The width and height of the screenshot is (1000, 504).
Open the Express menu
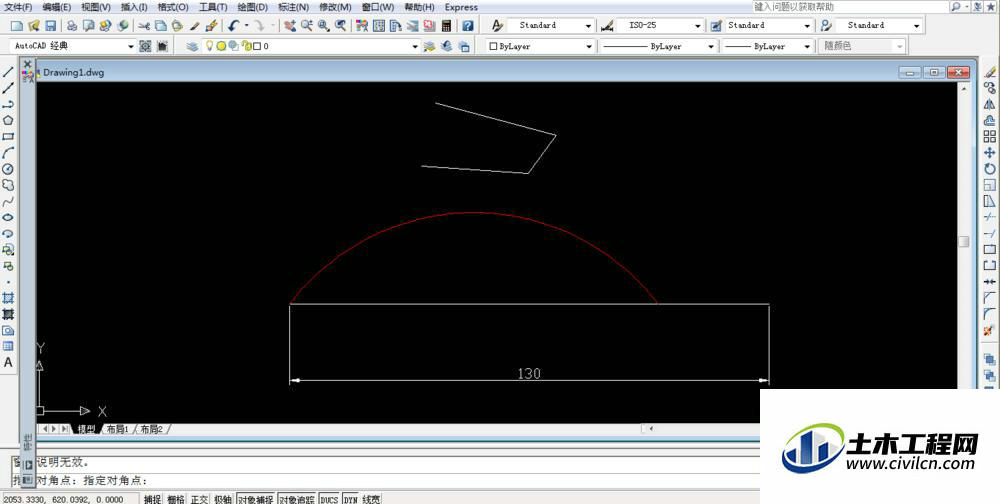(x=461, y=7)
